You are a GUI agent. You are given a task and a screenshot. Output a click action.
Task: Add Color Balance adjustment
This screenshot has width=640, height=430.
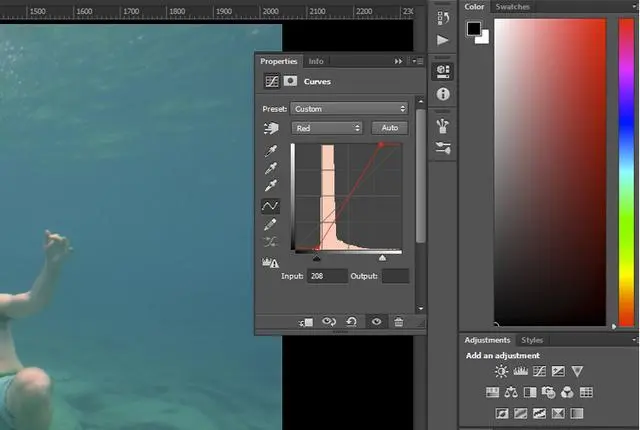pyautogui.click(x=511, y=392)
